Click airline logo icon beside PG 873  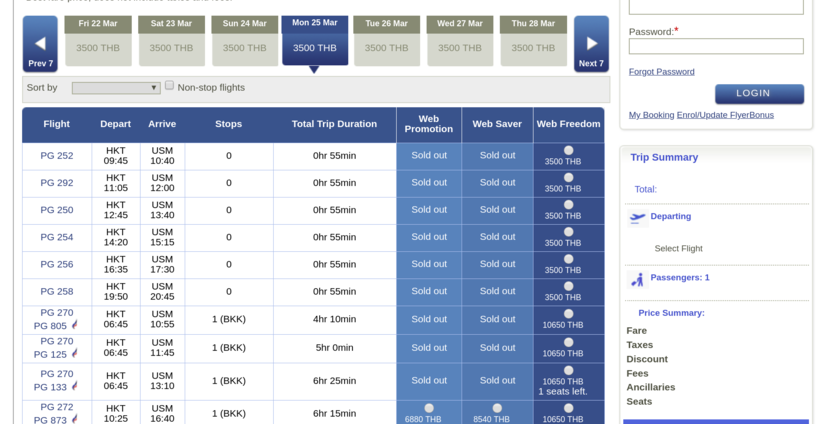[74, 419]
